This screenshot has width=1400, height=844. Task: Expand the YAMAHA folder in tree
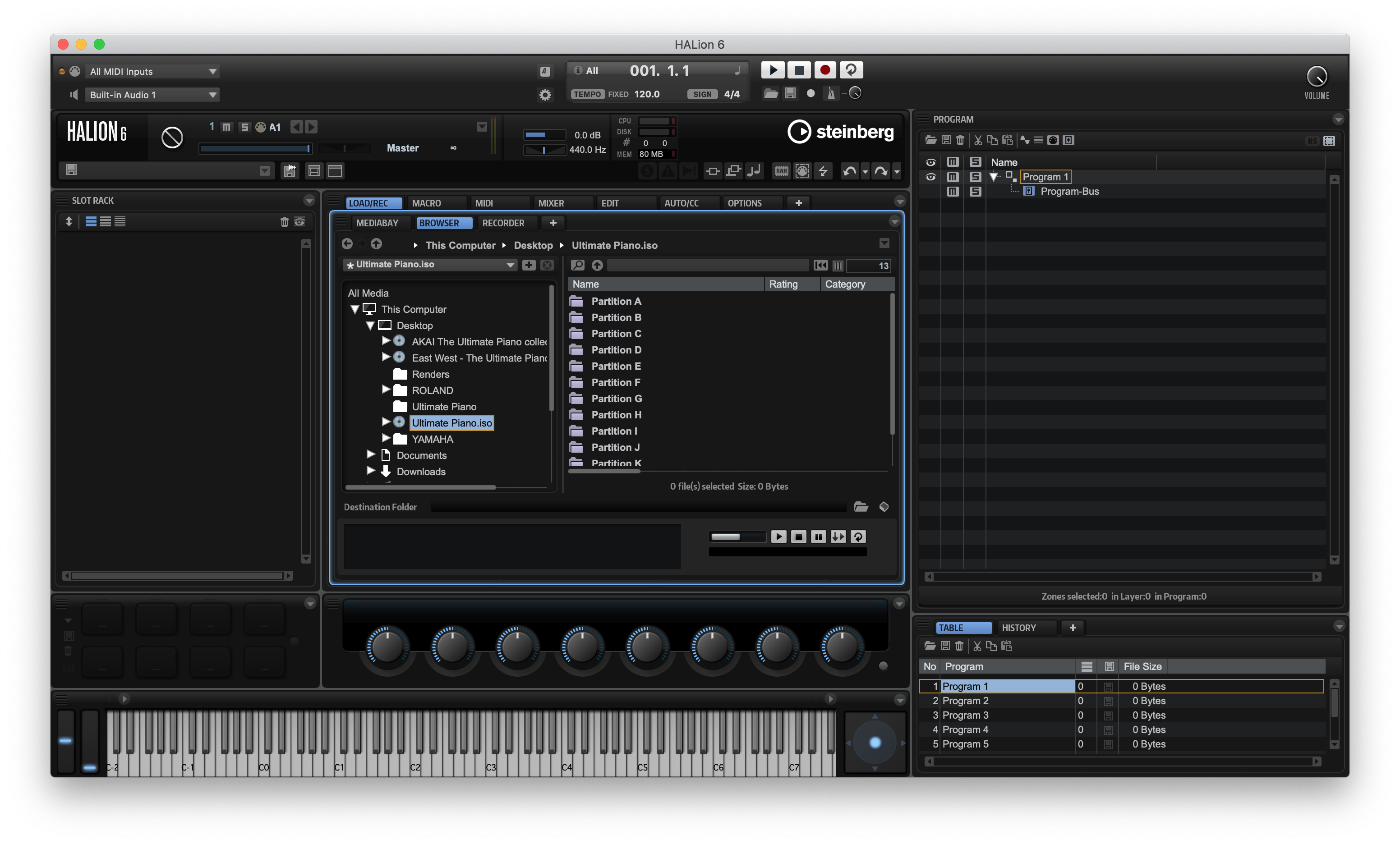(386, 438)
